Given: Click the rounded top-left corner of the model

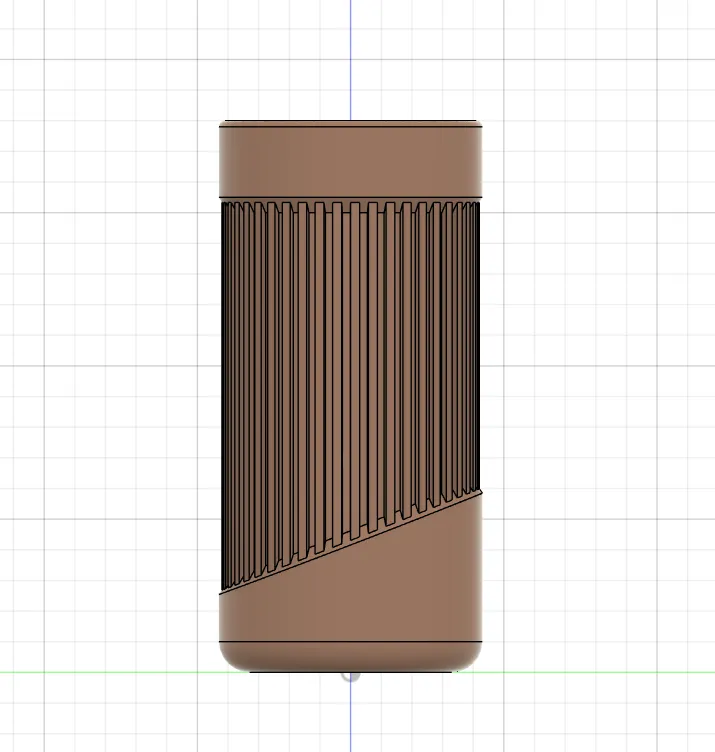Looking at the screenshot, I should [223, 124].
